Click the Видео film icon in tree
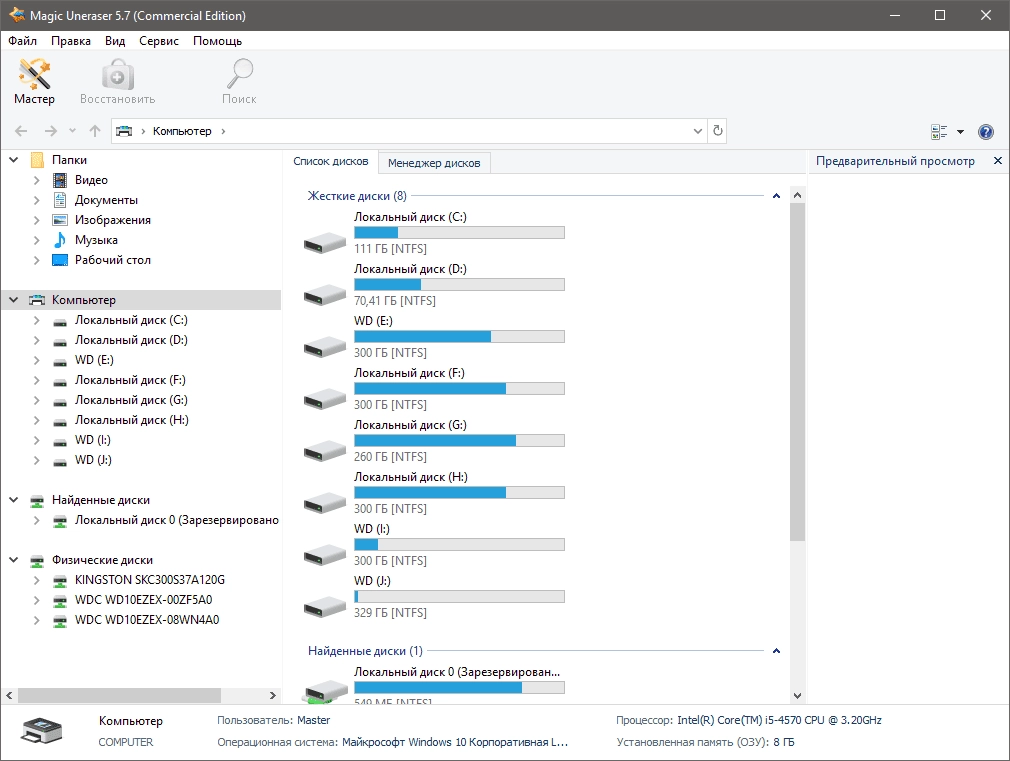1010x761 pixels. (x=60, y=180)
